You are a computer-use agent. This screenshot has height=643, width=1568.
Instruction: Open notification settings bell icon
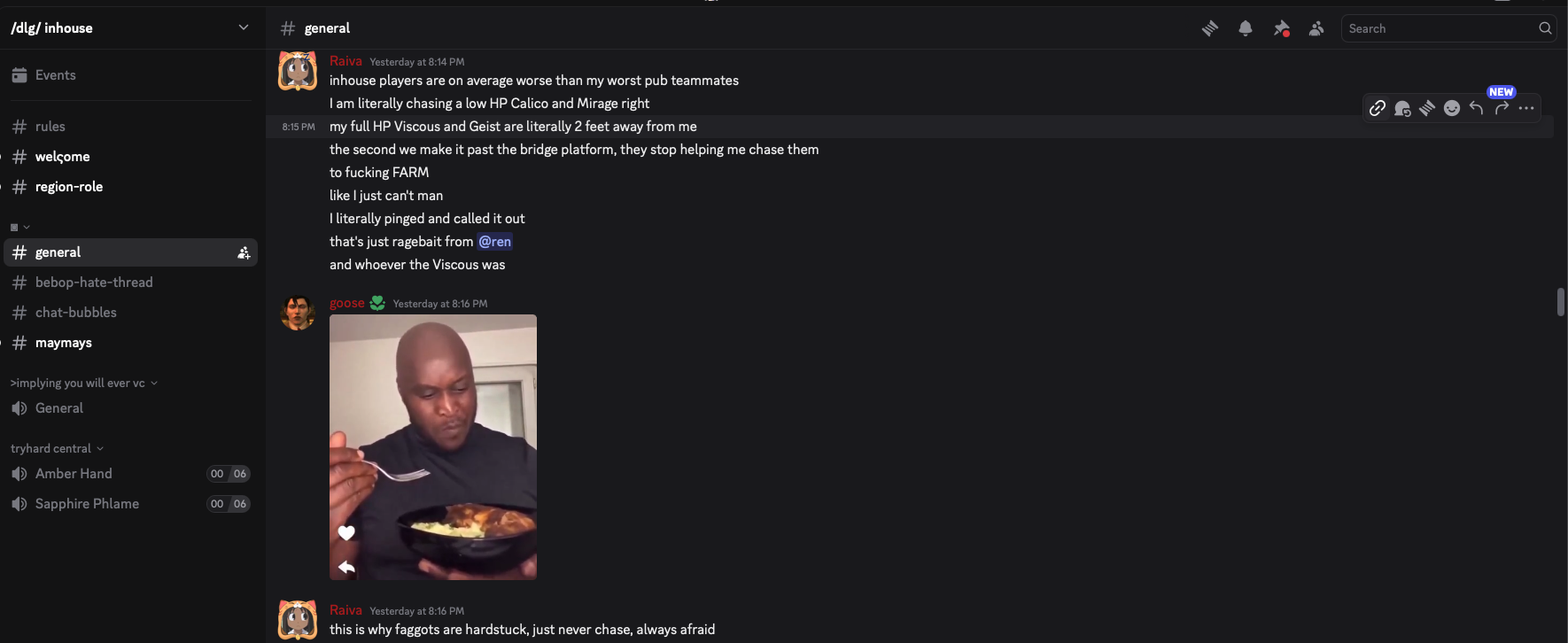(1246, 28)
